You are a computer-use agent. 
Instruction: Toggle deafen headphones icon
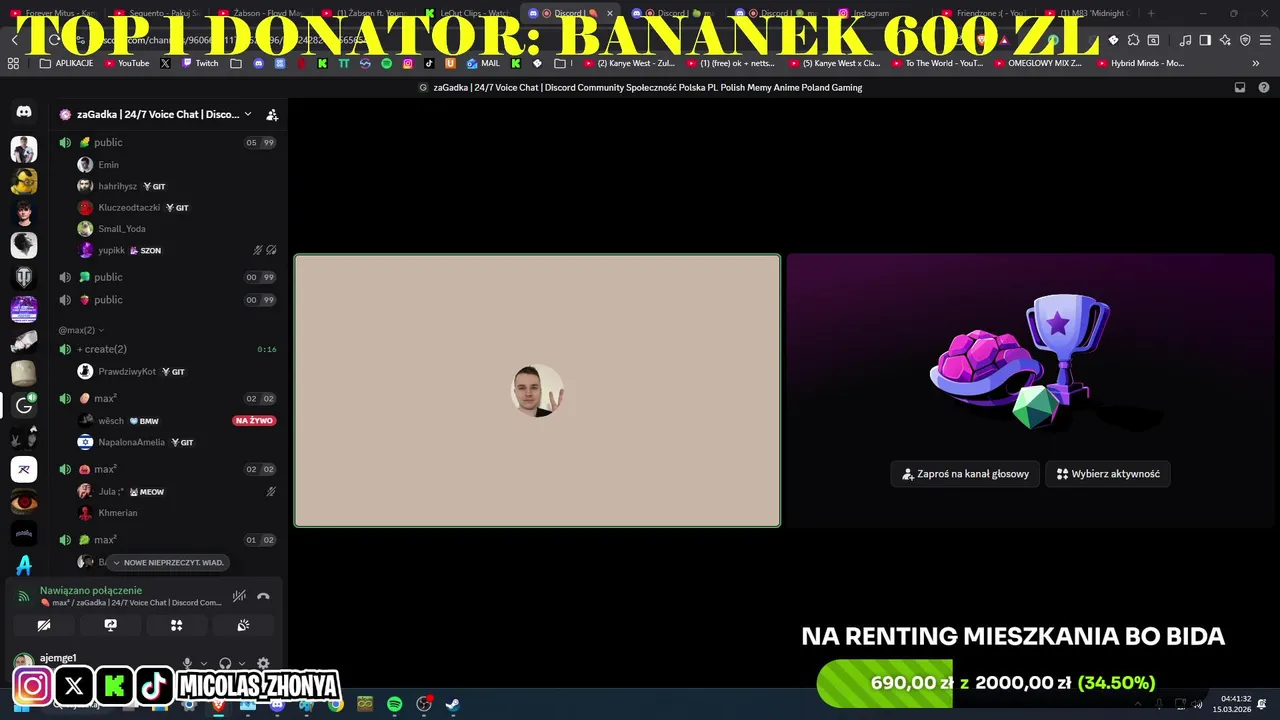tap(225, 663)
